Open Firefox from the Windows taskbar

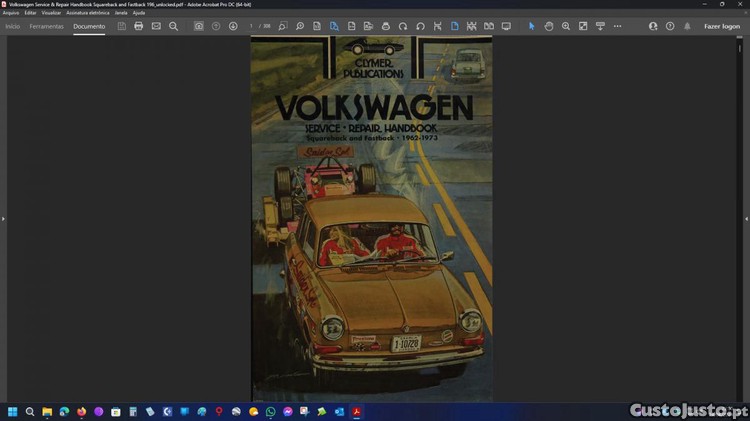click(81, 412)
